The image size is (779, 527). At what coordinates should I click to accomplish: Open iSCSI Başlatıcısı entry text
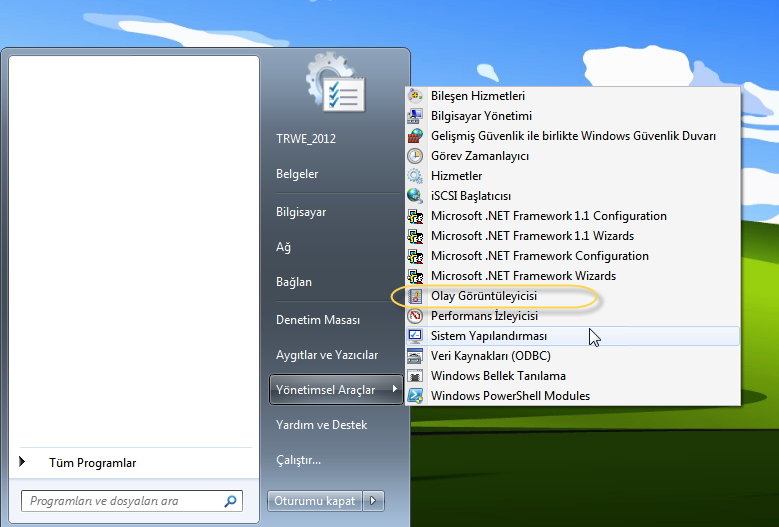(470, 196)
